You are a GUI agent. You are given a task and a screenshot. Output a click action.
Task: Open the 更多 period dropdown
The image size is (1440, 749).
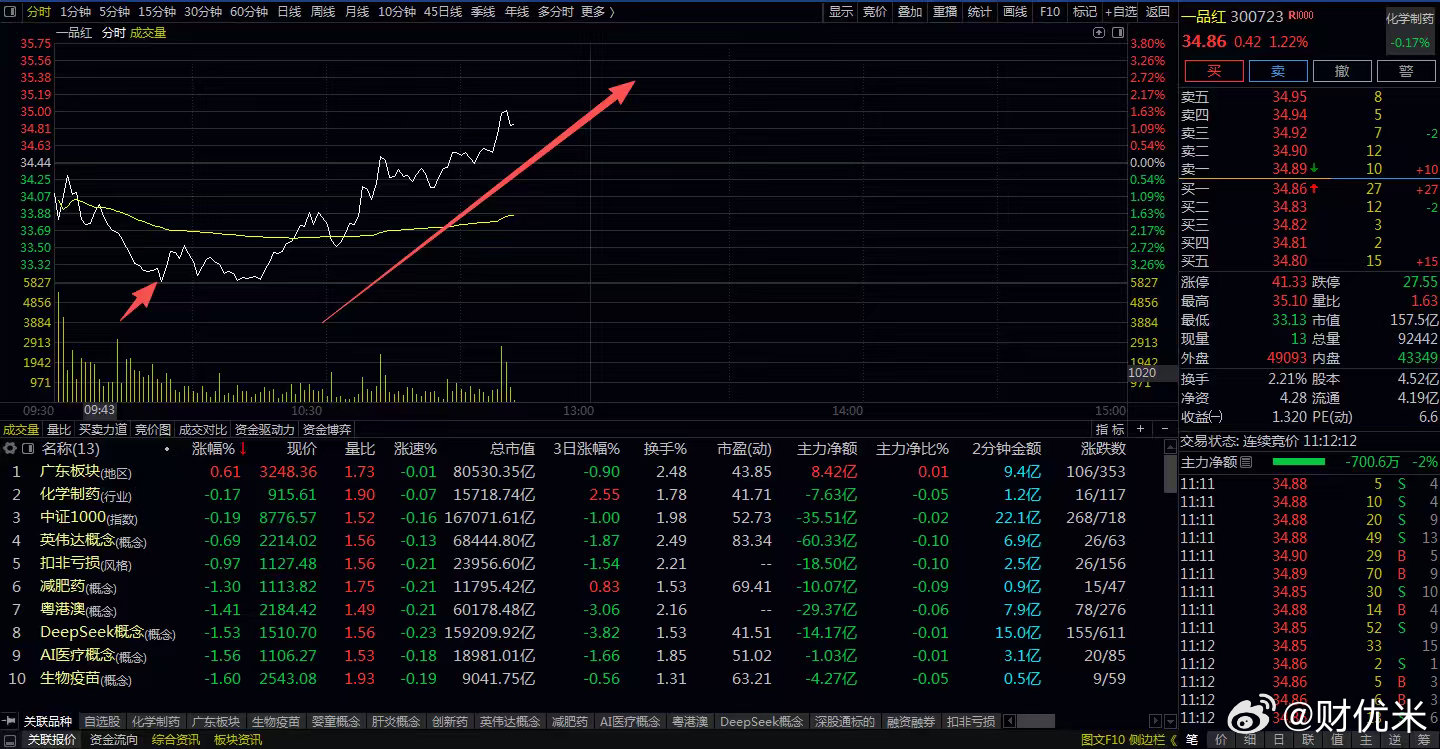click(597, 12)
